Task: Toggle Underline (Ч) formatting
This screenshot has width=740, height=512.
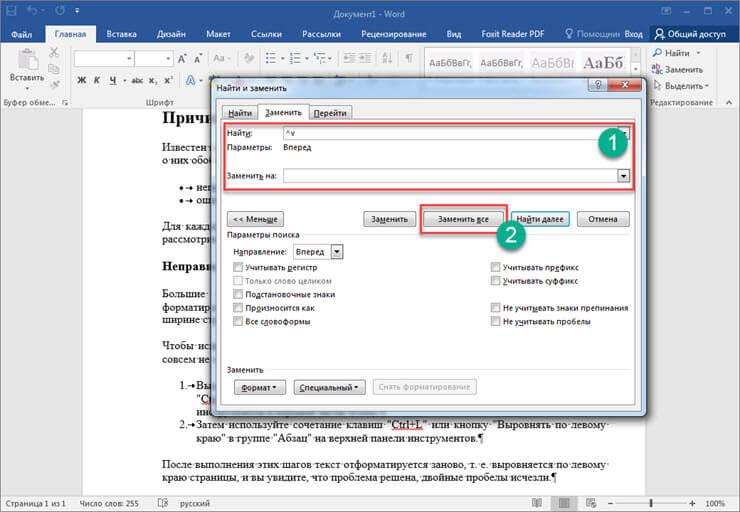Action: 113,80
